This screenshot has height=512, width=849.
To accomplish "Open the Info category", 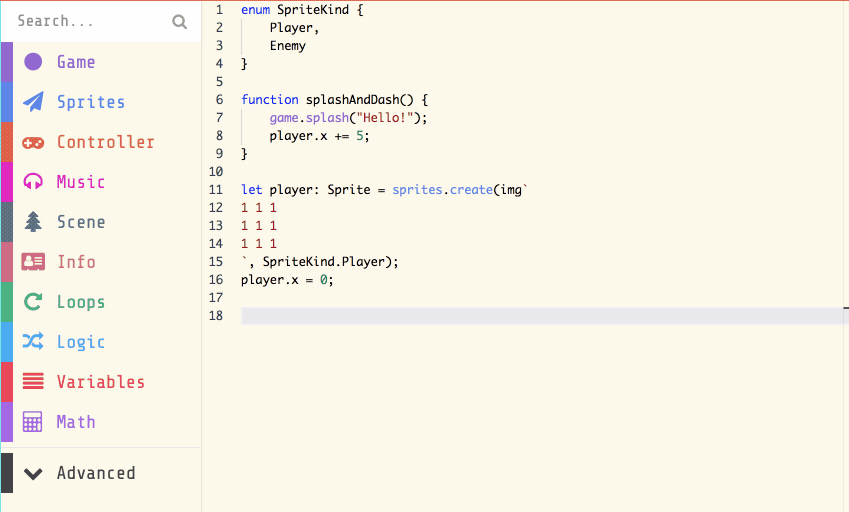I will (x=76, y=262).
